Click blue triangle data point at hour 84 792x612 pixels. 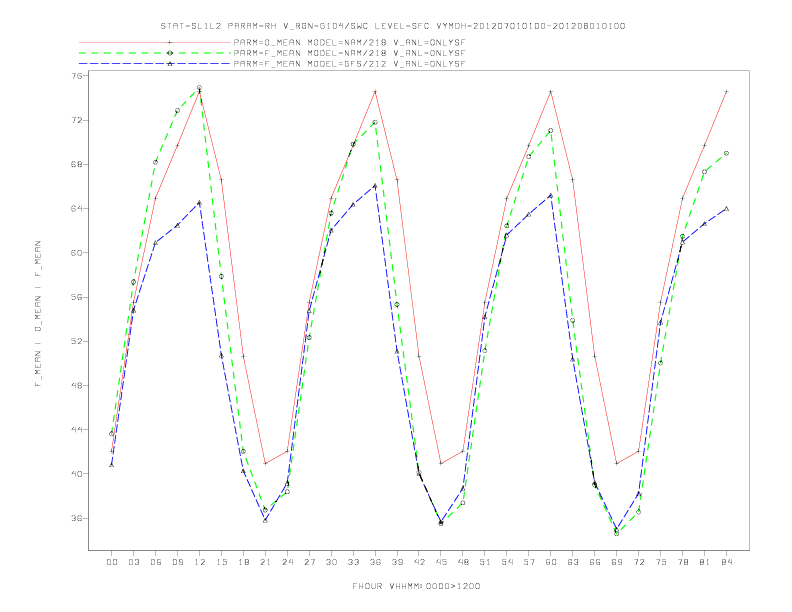(x=727, y=209)
